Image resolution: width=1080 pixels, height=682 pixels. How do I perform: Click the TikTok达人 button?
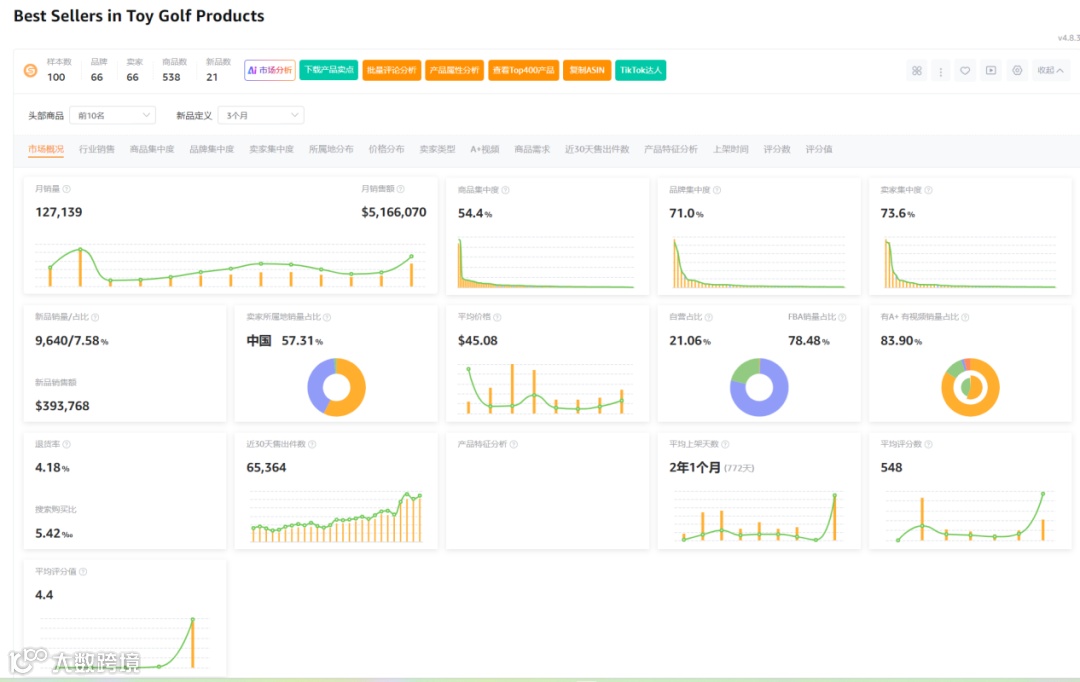pyautogui.click(x=641, y=70)
